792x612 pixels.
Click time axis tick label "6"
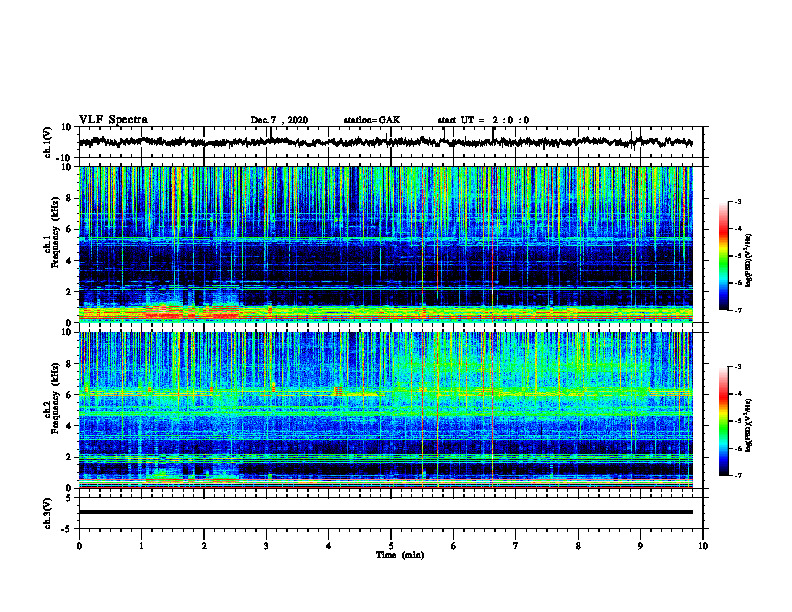tap(454, 546)
